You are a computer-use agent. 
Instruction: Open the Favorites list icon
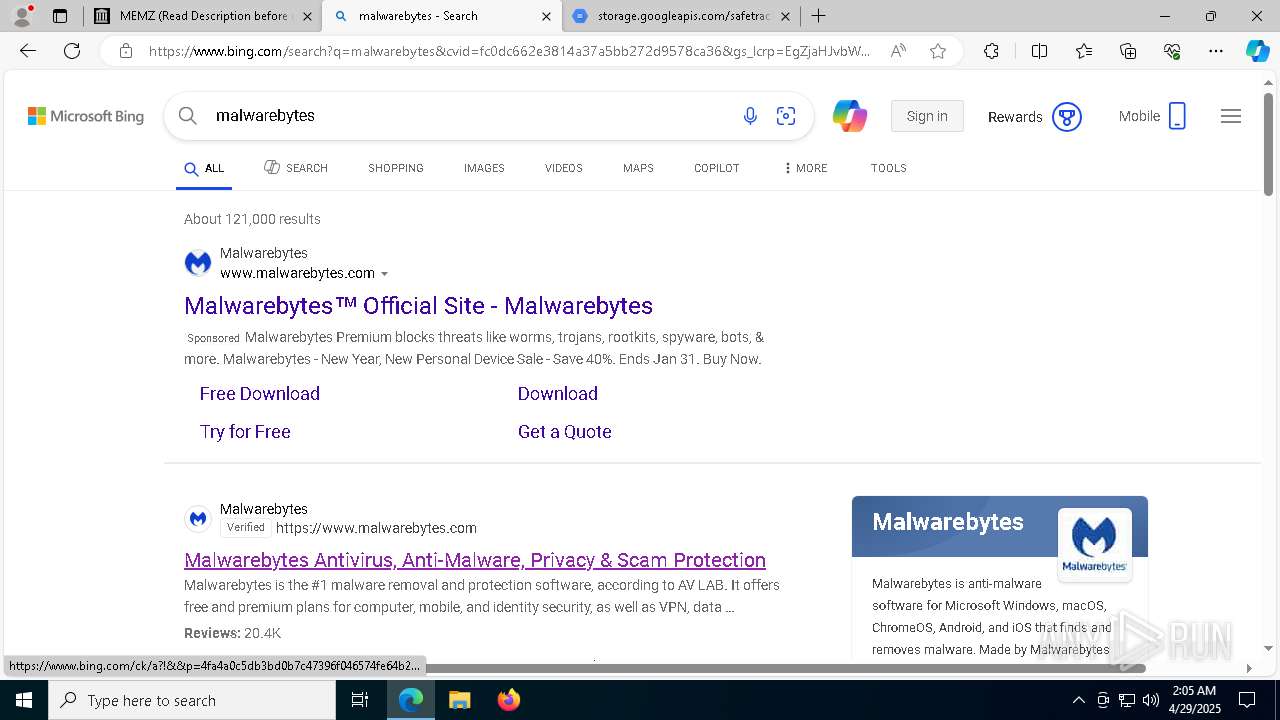1084,51
